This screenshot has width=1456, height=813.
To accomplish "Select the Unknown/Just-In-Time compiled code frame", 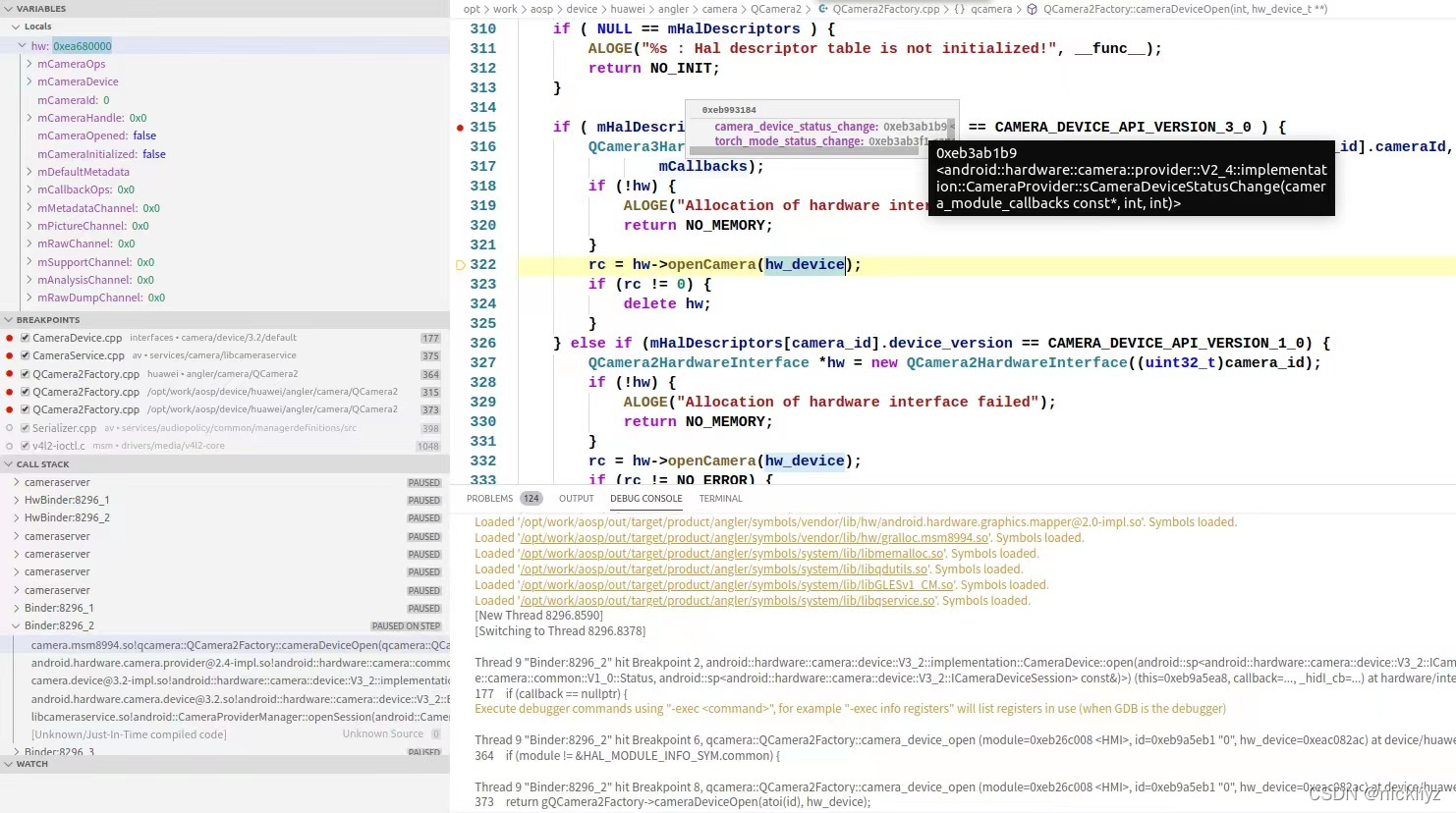I will [225, 734].
